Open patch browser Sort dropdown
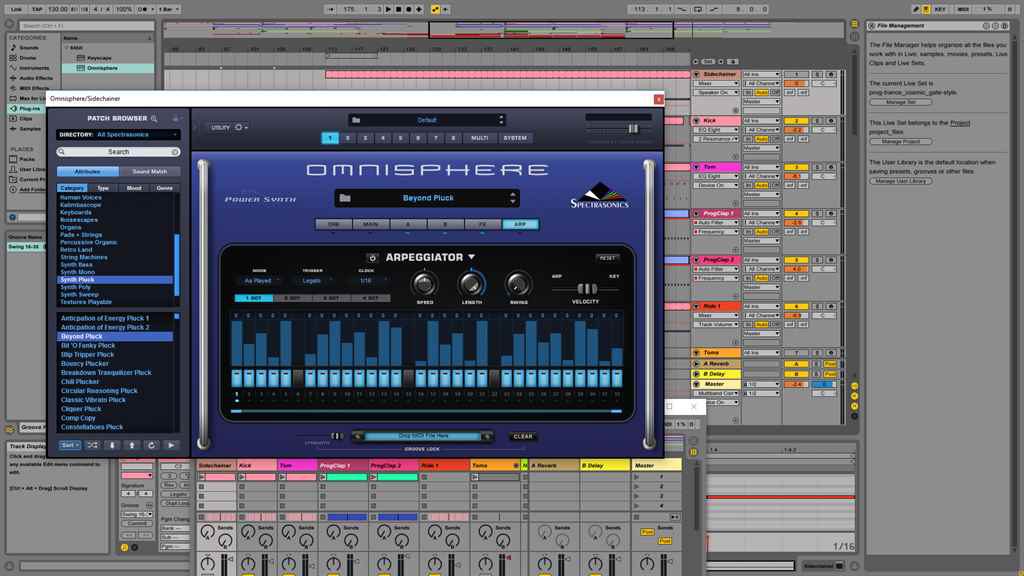The image size is (1024, 576). point(70,445)
